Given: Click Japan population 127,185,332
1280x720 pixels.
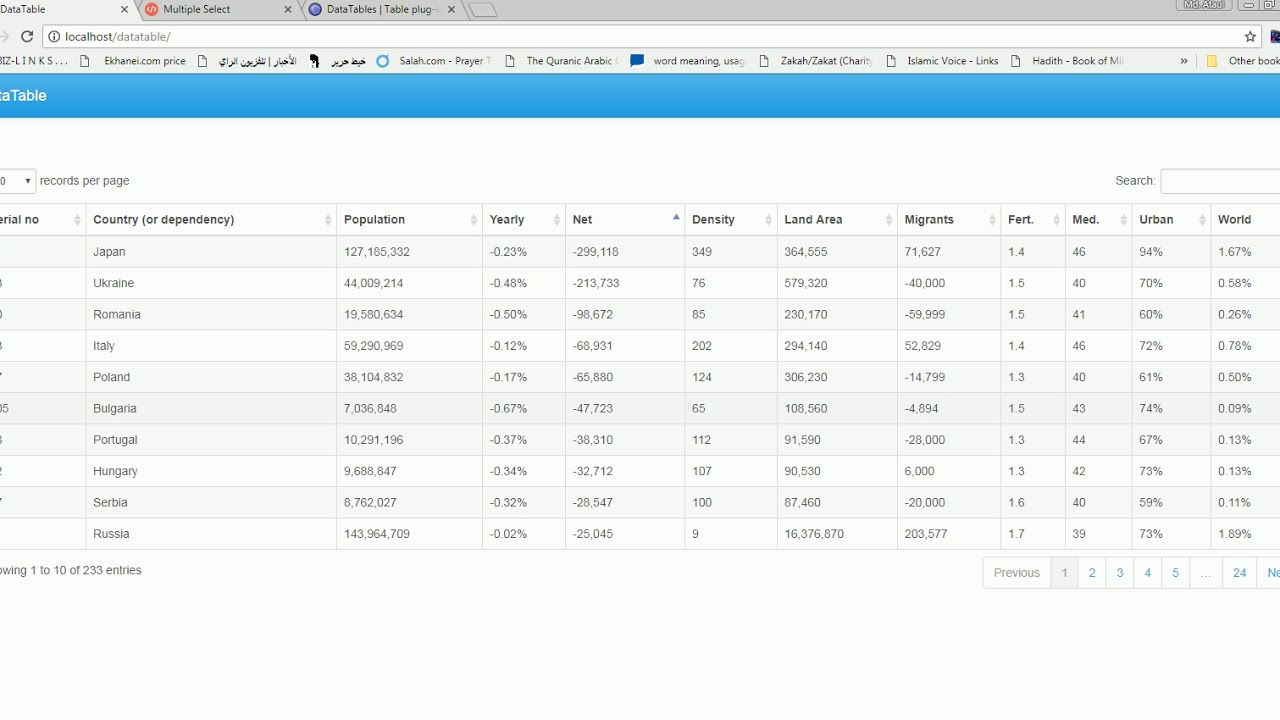Looking at the screenshot, I should tap(377, 252).
